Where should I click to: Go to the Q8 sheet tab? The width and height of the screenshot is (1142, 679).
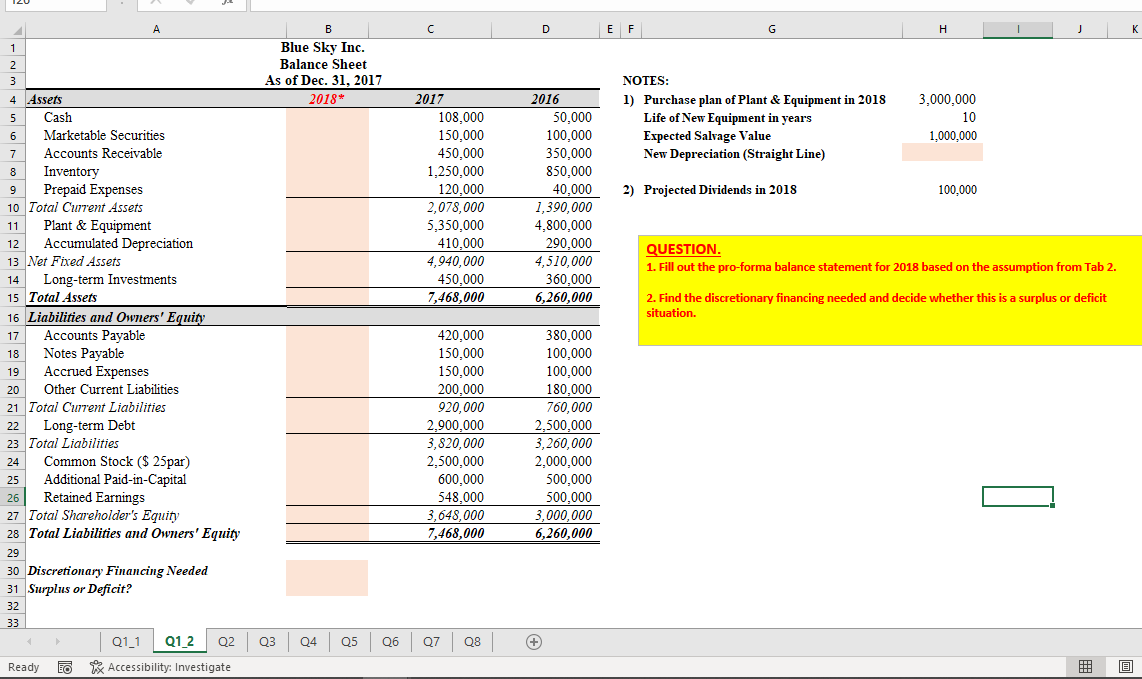pos(473,642)
